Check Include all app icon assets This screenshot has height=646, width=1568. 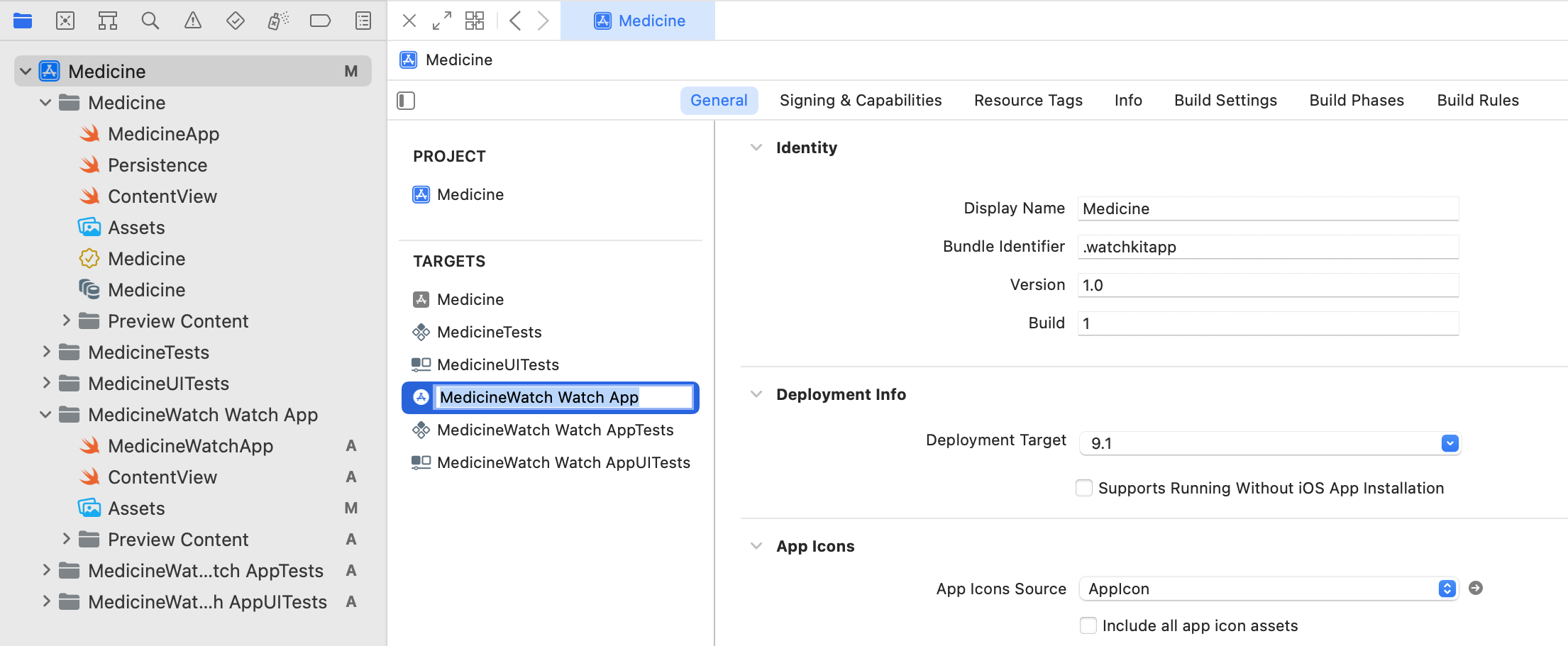coord(1088,625)
